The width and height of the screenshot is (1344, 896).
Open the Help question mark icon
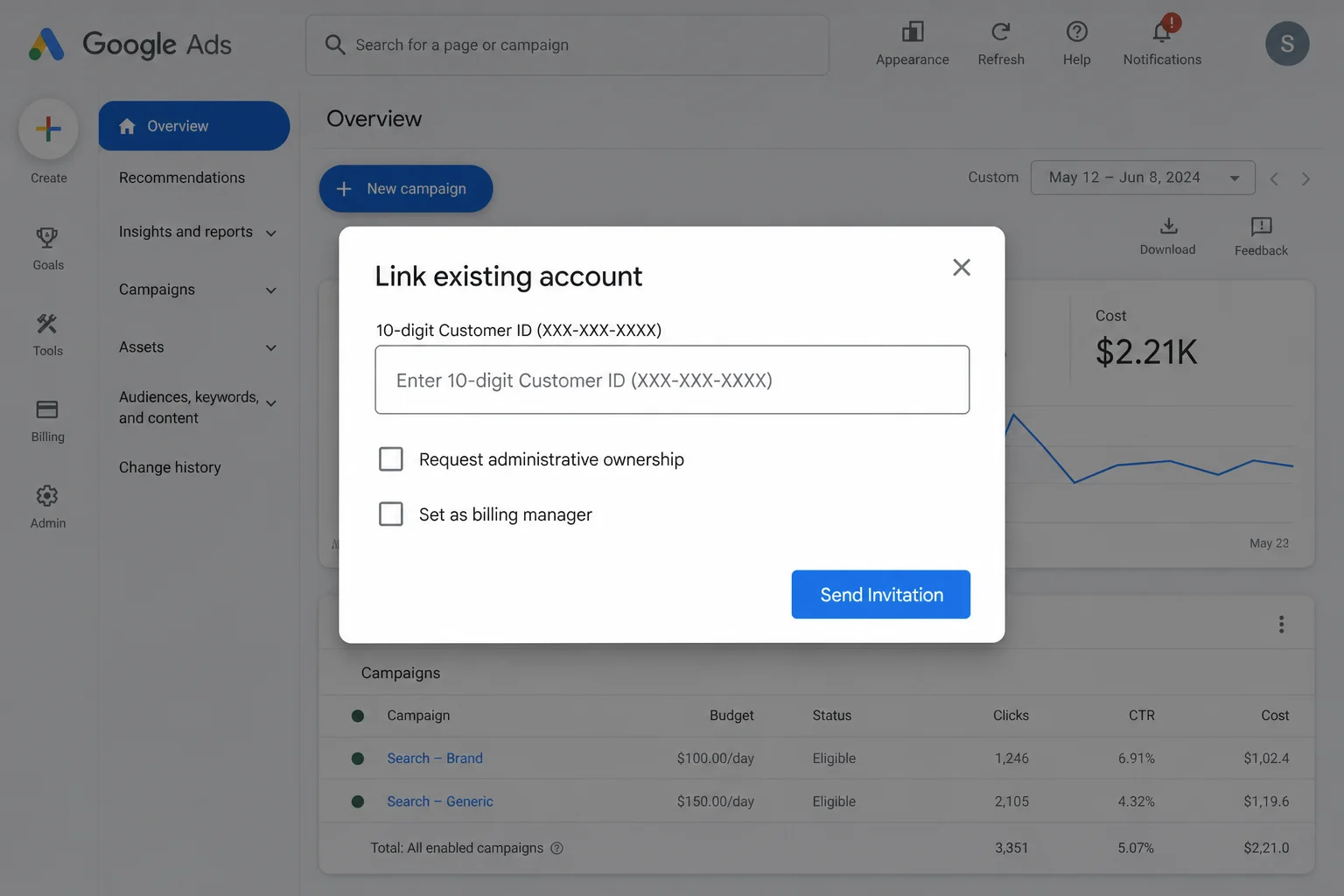1077,32
